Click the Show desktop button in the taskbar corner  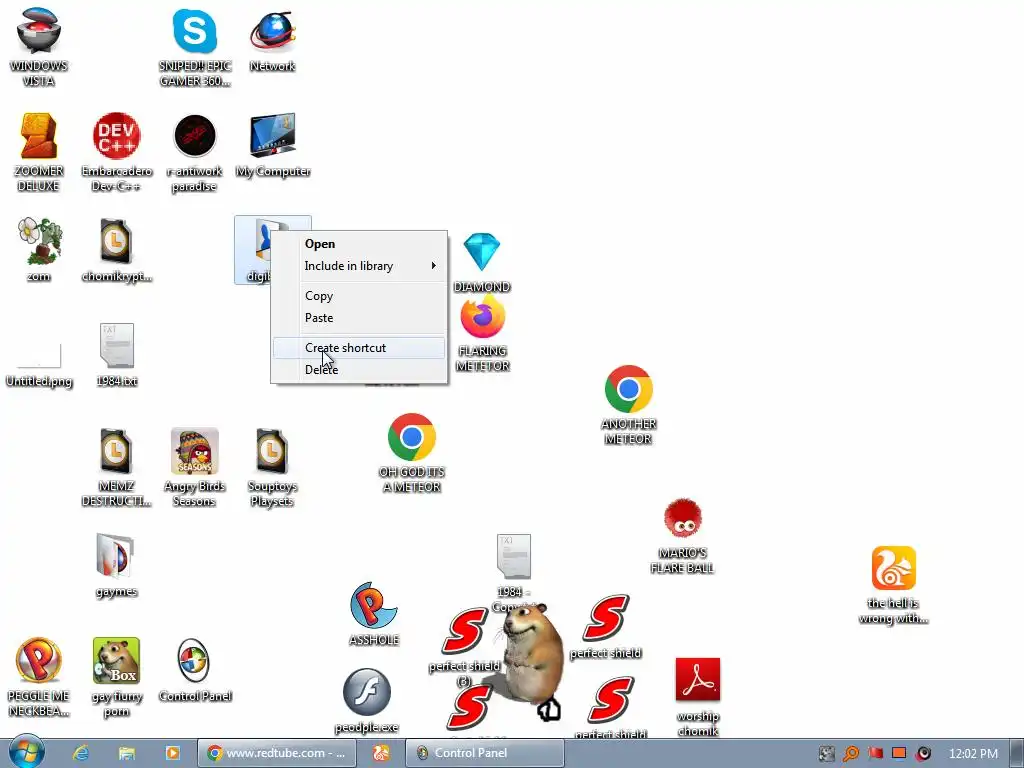coord(1017,753)
